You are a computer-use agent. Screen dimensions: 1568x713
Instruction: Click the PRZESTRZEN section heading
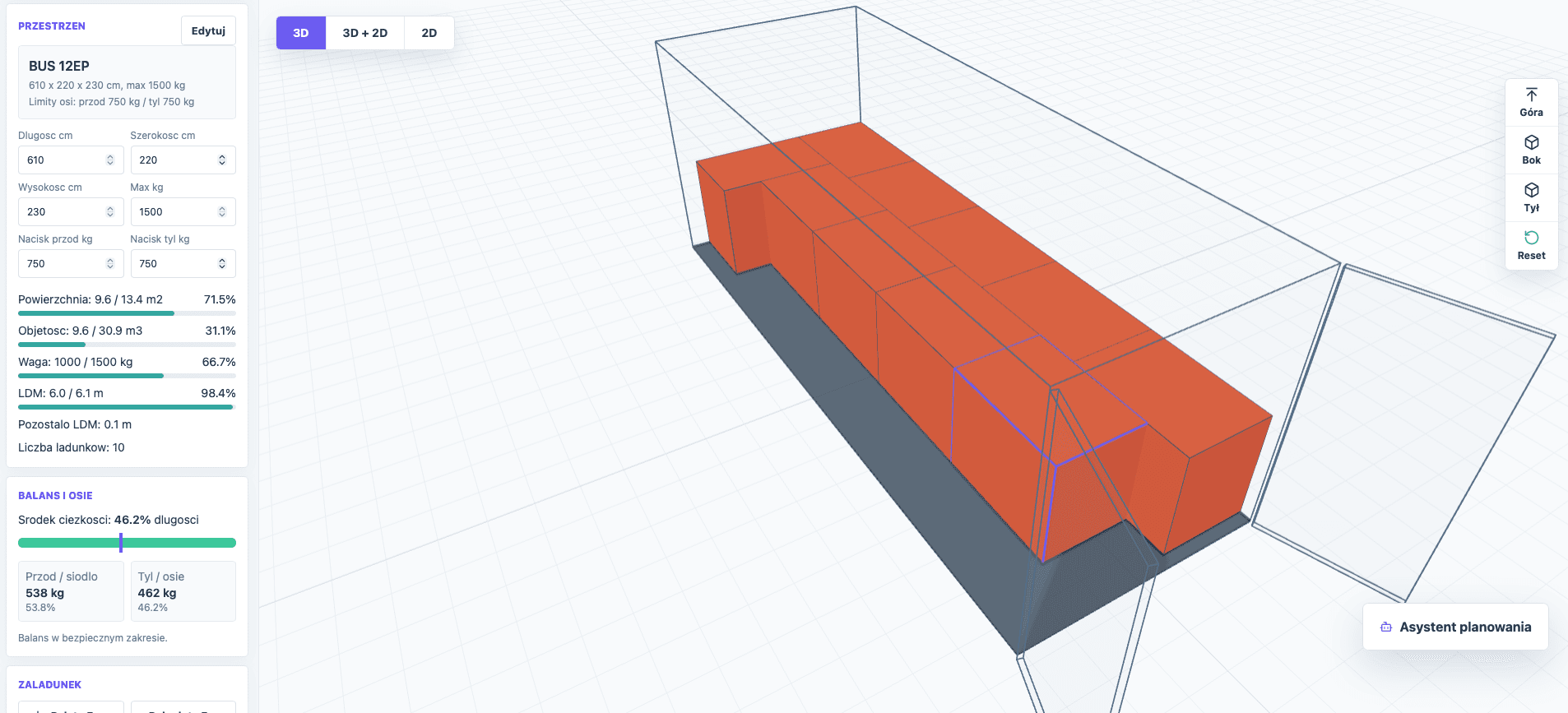tap(52, 26)
